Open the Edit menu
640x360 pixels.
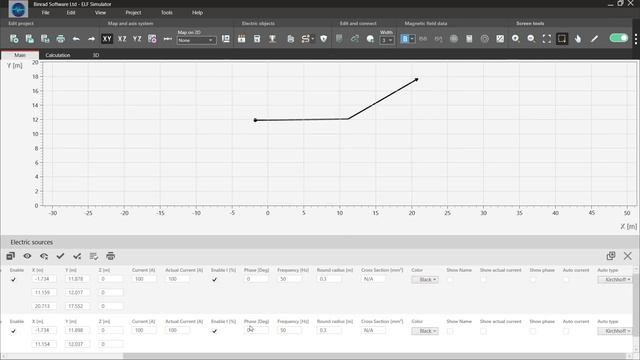(71, 13)
